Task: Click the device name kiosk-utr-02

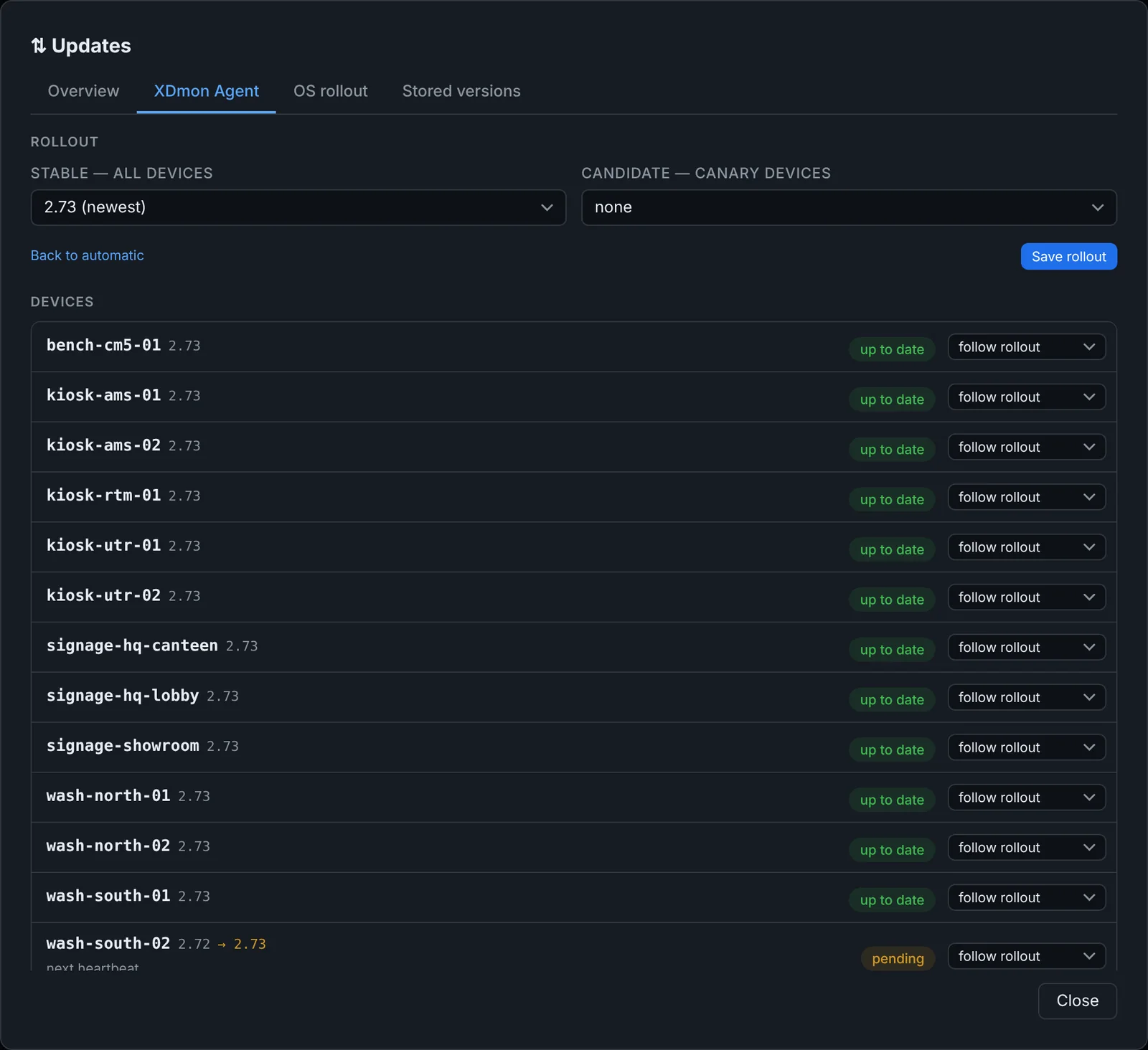Action: (103, 595)
